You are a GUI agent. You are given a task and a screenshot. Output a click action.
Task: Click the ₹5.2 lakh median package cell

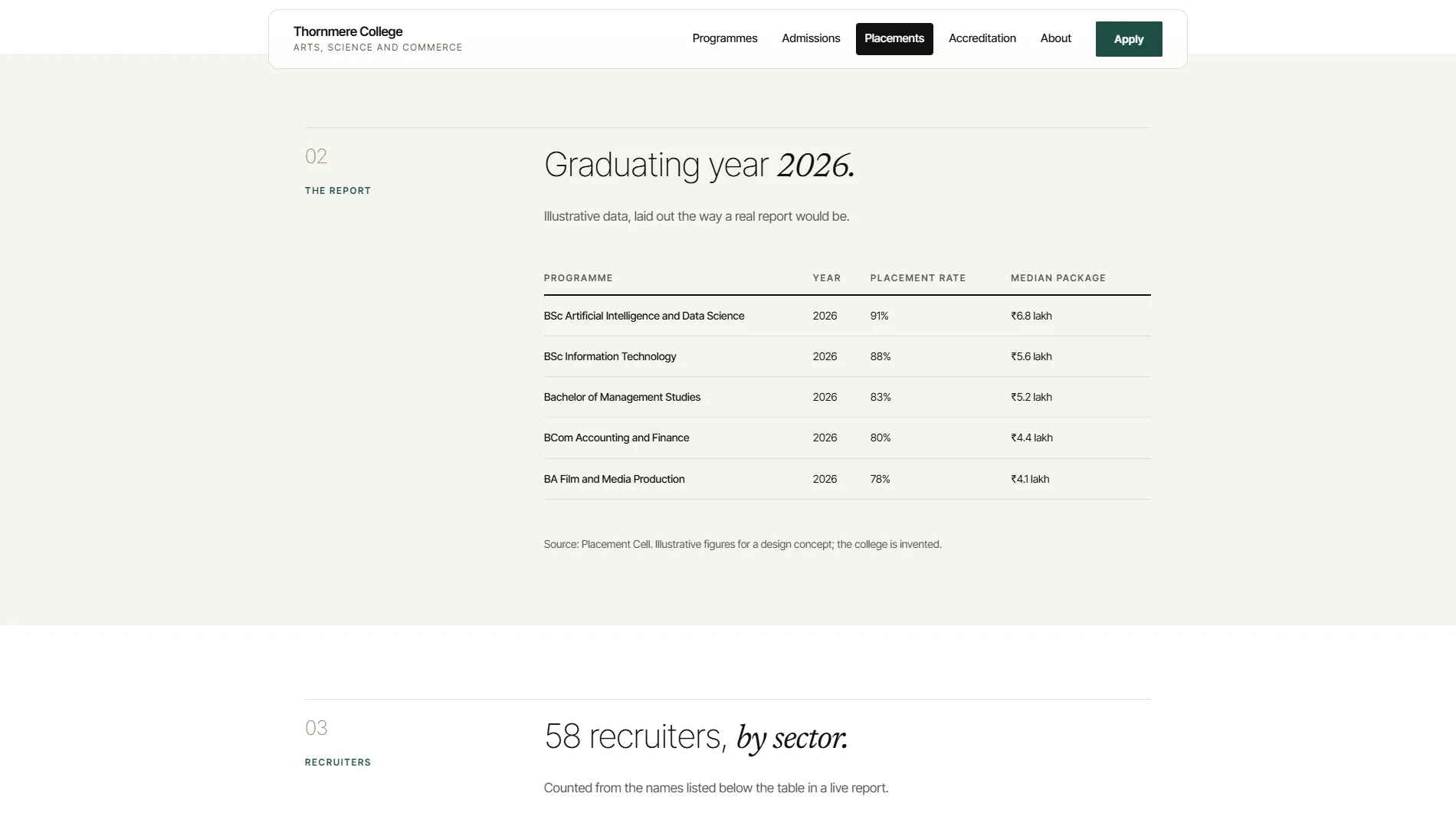1031,397
